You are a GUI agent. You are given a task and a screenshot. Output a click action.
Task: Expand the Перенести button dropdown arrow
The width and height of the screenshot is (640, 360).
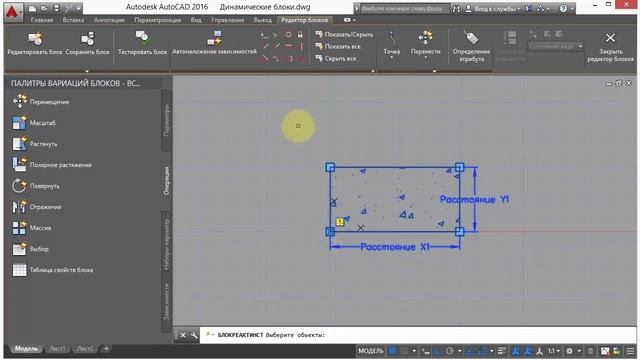click(425, 58)
